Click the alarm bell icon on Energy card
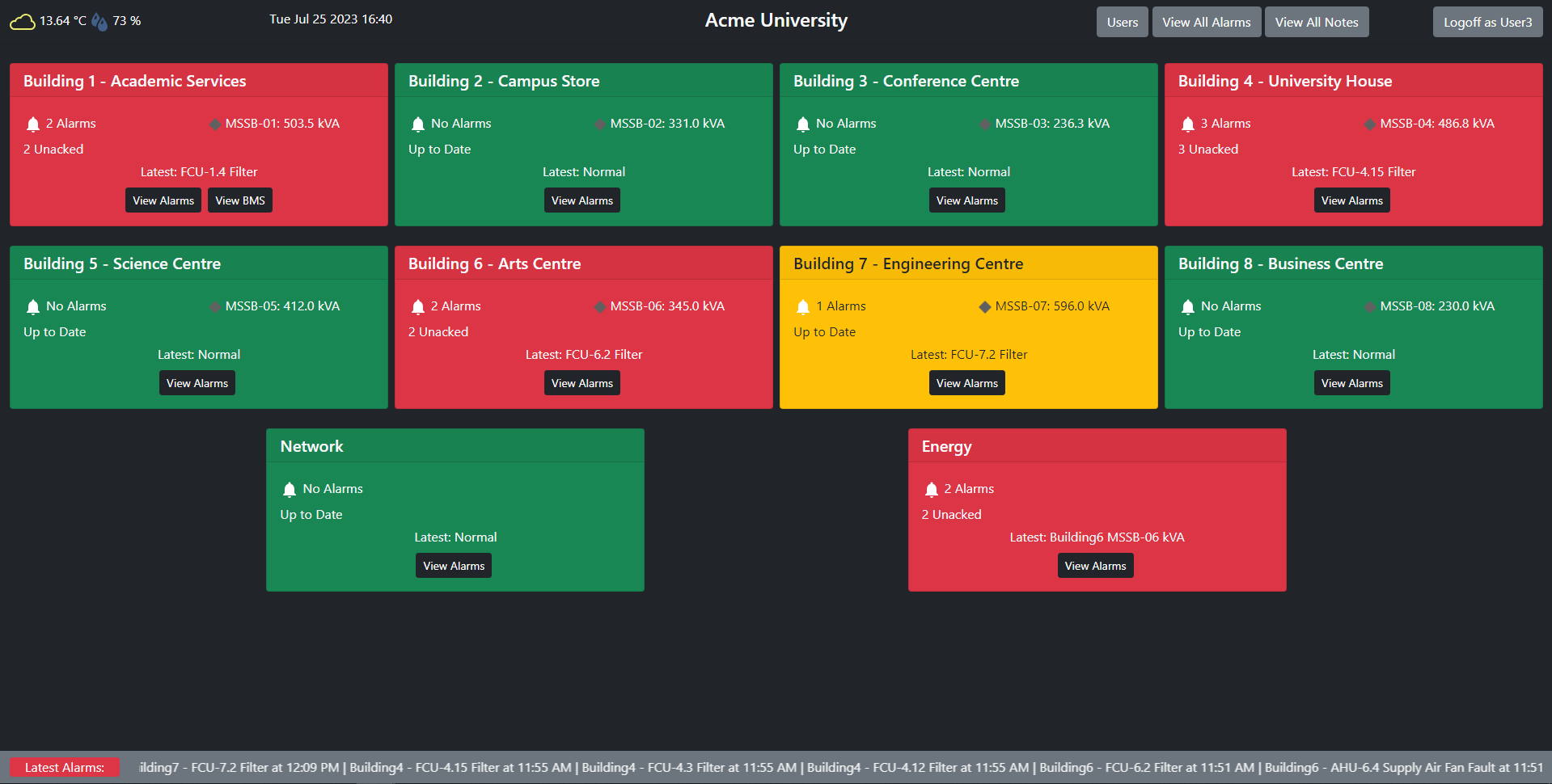 pyautogui.click(x=931, y=489)
